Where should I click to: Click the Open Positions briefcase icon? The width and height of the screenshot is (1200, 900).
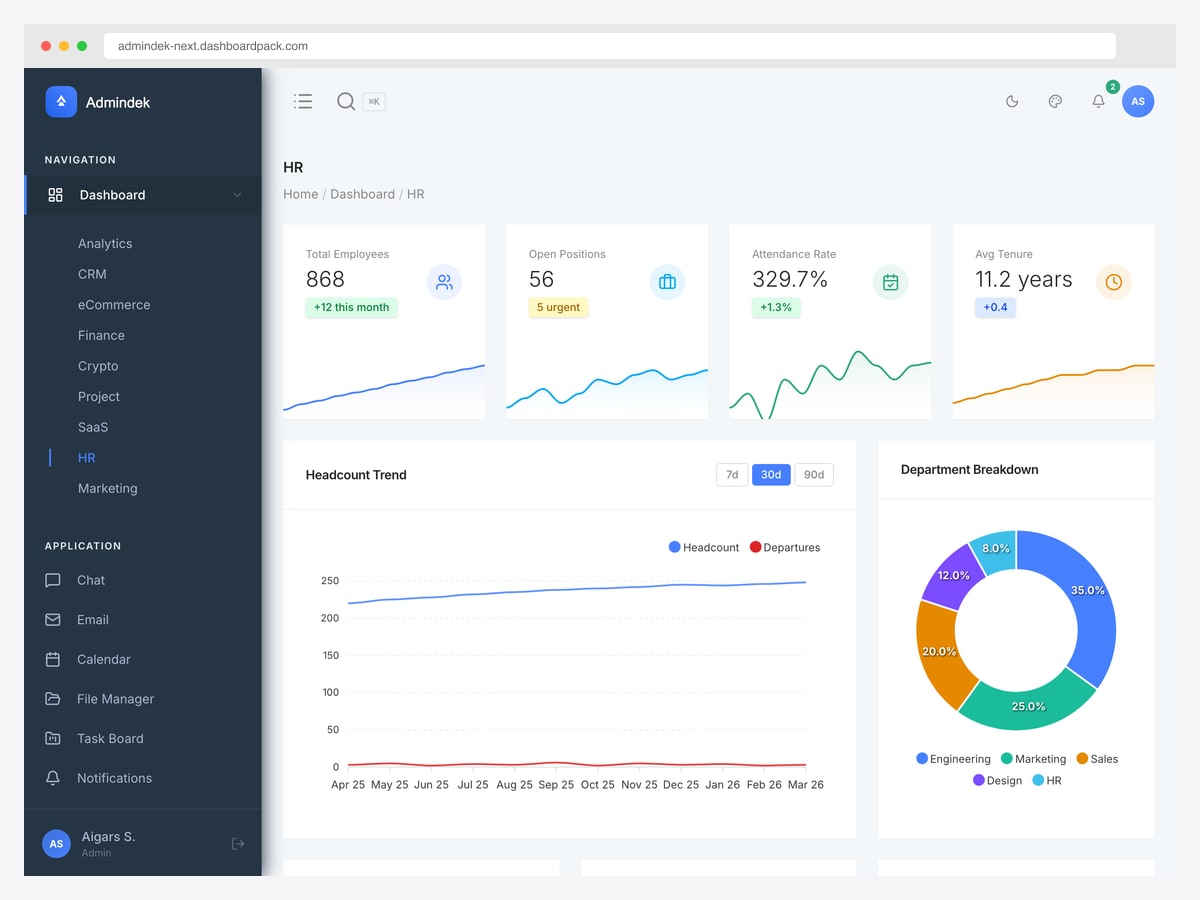coord(667,282)
